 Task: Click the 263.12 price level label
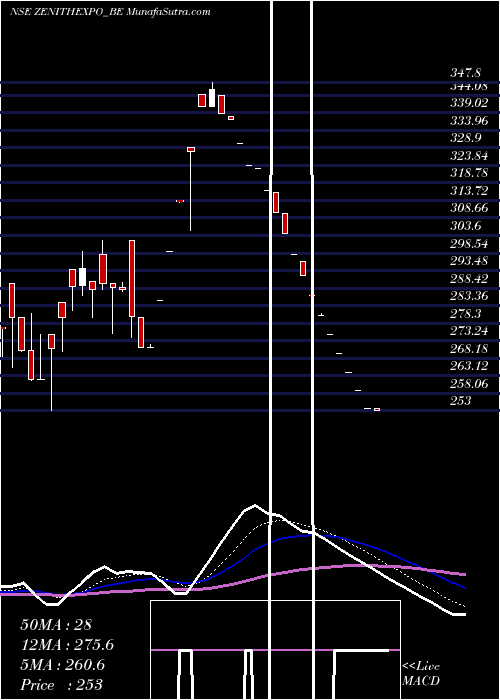pos(469,366)
